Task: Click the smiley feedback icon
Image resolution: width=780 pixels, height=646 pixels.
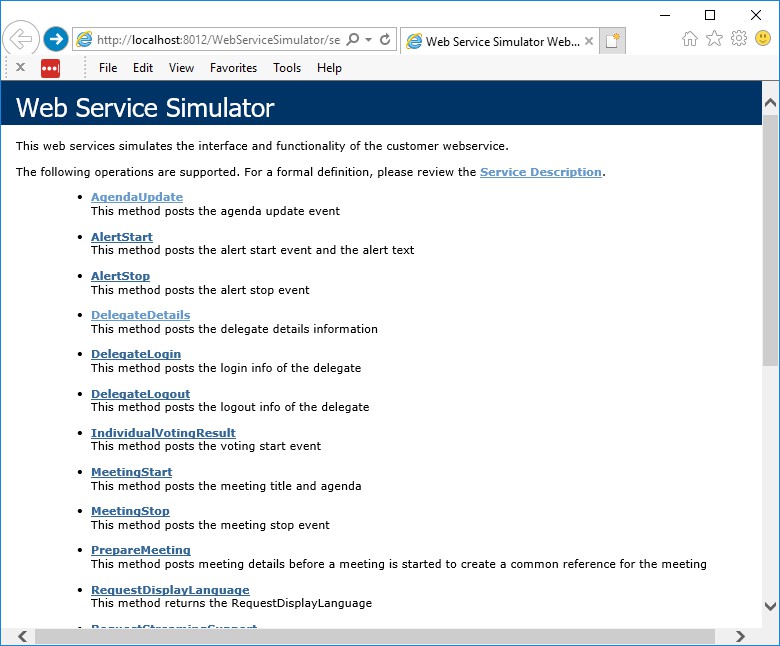Action: click(763, 38)
